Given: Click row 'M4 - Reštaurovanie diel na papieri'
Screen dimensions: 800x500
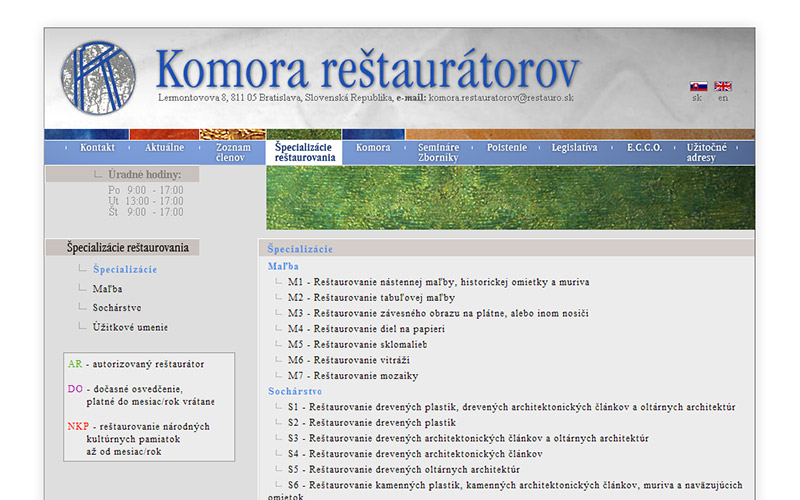Looking at the screenshot, I should [x=366, y=329].
